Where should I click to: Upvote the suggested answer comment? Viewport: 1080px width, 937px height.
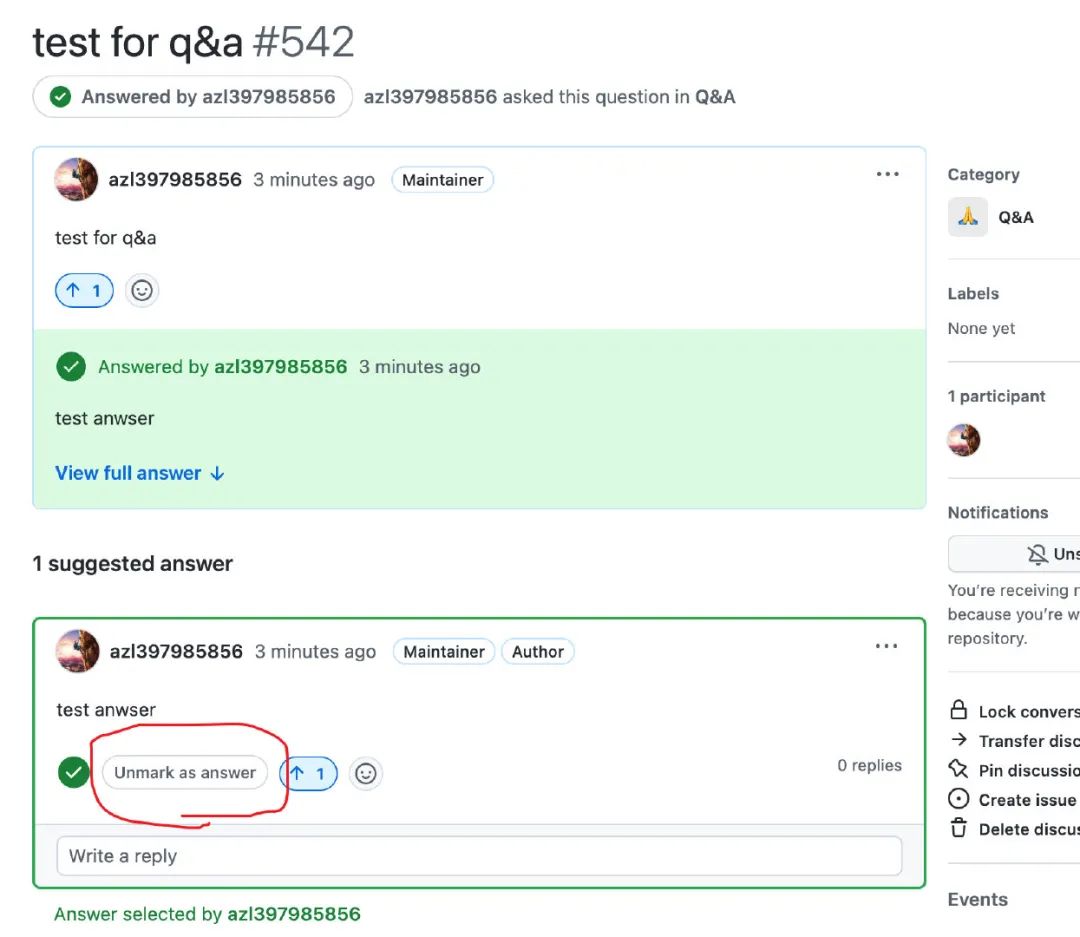[309, 774]
